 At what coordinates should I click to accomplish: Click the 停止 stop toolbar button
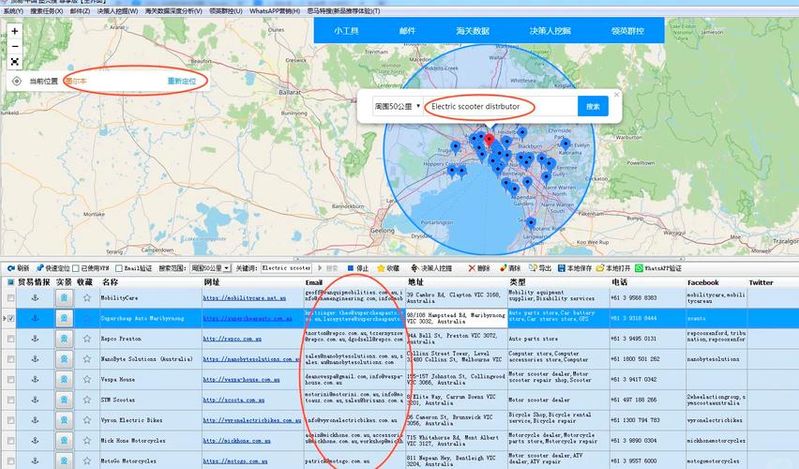358,268
